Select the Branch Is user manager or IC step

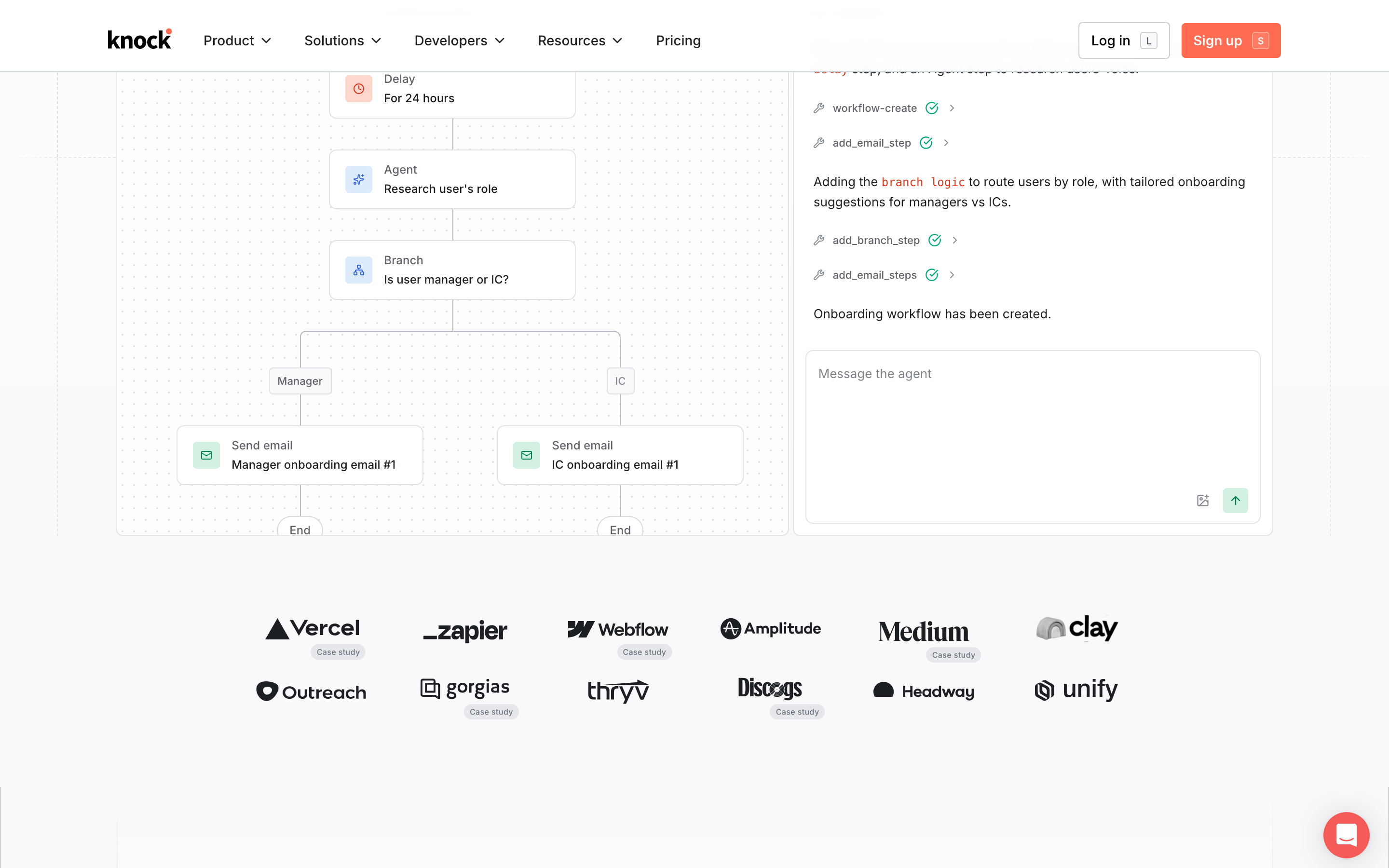coord(452,270)
